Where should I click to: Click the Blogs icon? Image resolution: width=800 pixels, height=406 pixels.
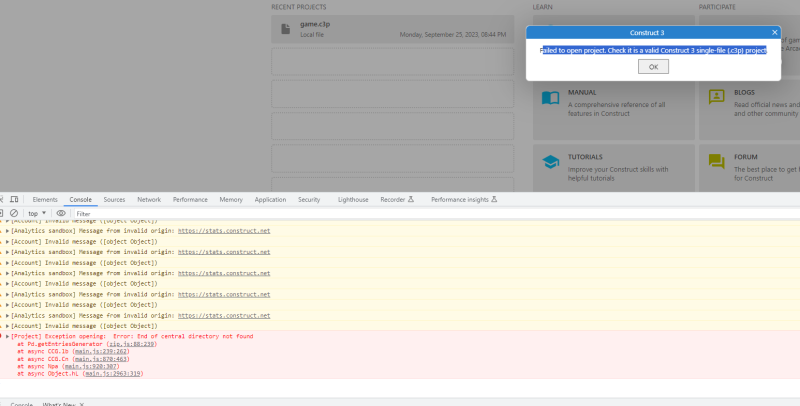[x=716, y=96]
